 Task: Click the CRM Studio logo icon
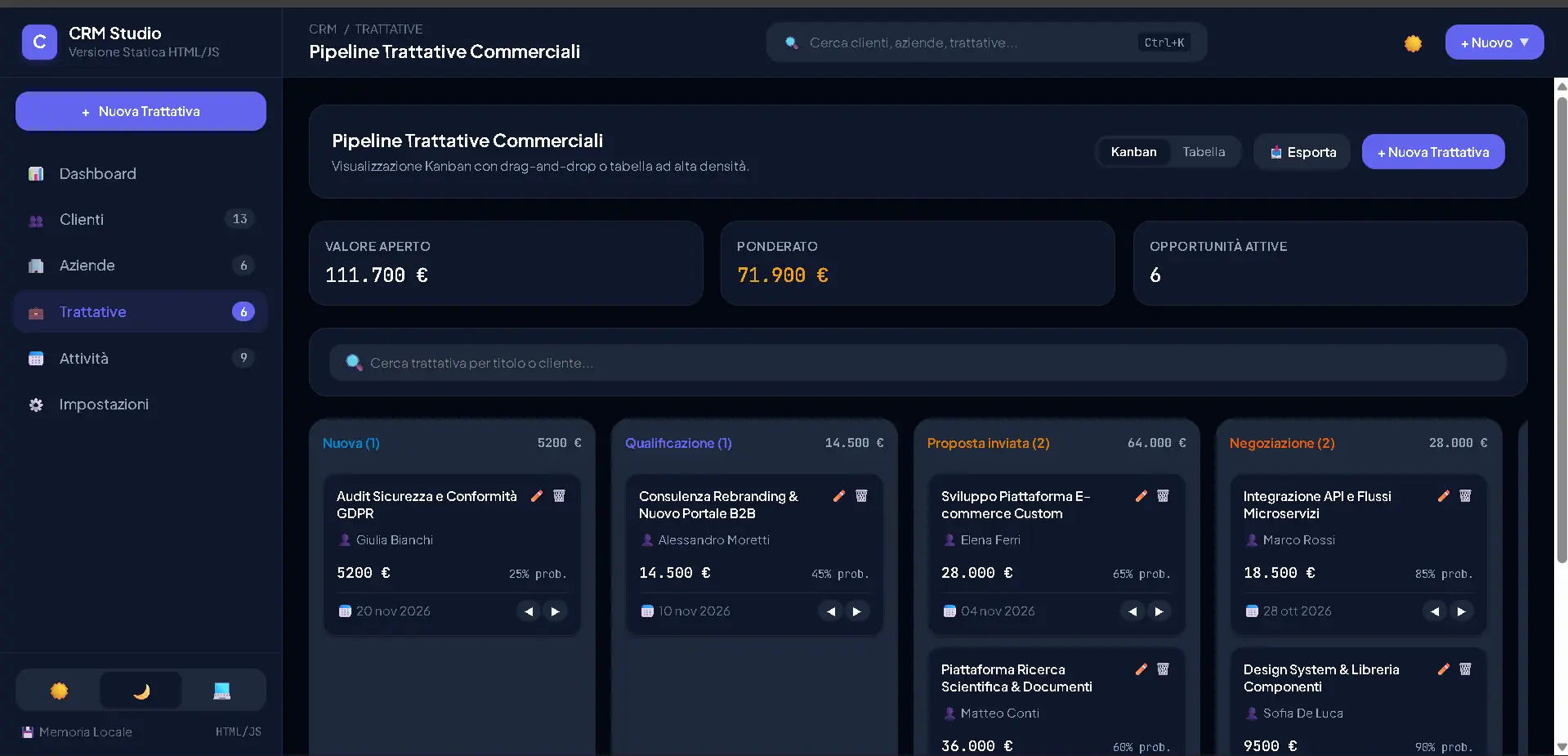pyautogui.click(x=39, y=42)
